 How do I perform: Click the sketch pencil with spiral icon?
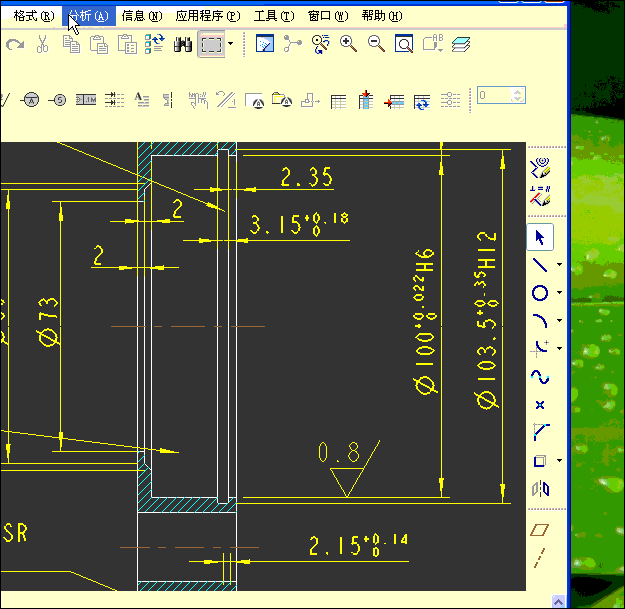click(540, 168)
